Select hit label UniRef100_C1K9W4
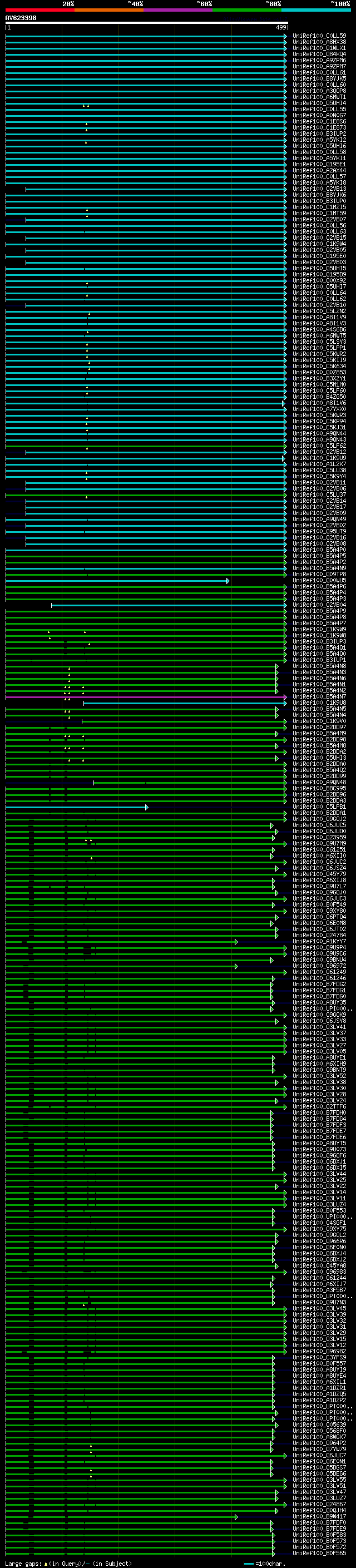356x1568 pixels. (x=319, y=244)
